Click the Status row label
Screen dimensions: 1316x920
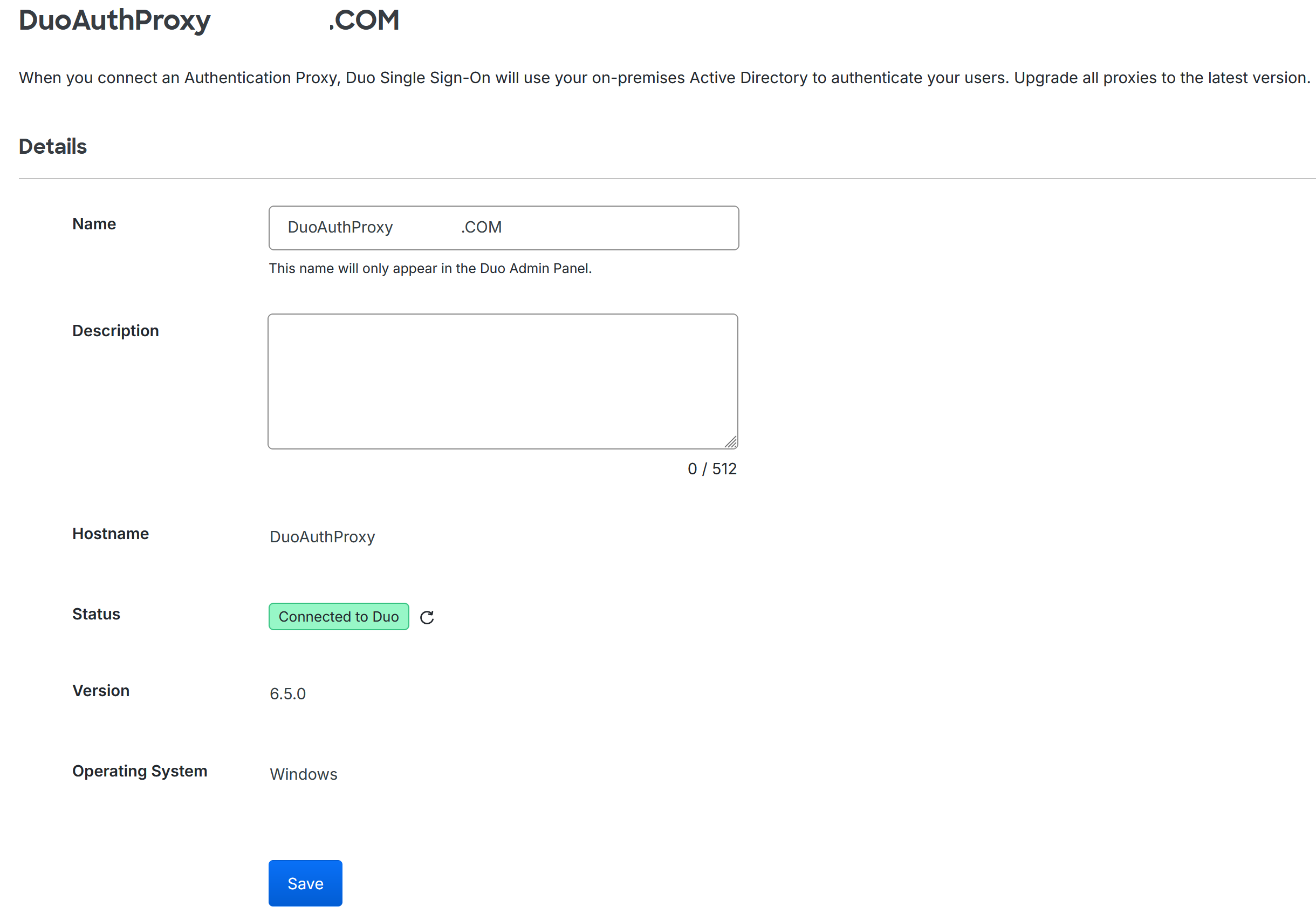(x=95, y=614)
